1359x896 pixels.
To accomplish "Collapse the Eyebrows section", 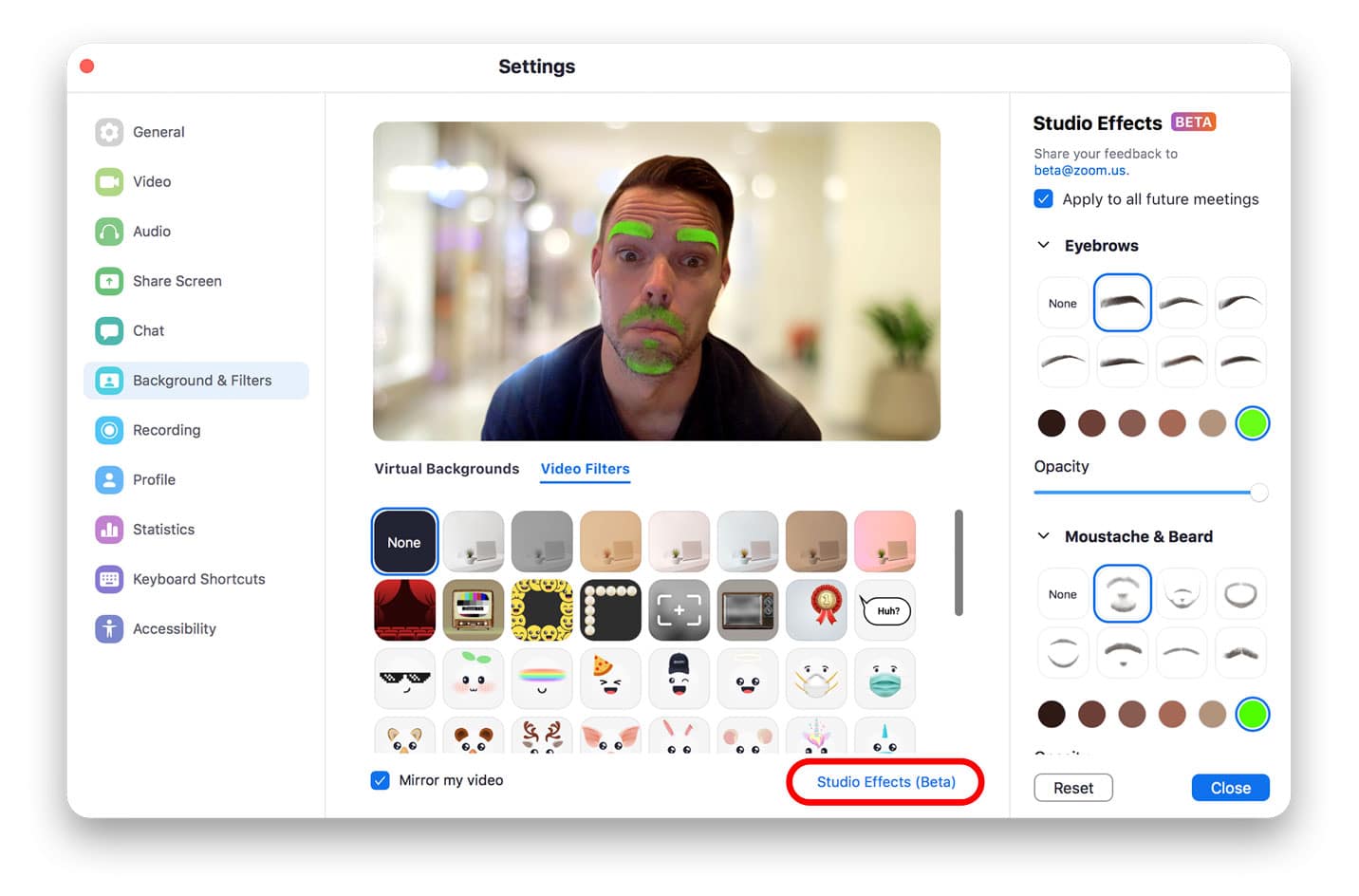I will (1044, 245).
